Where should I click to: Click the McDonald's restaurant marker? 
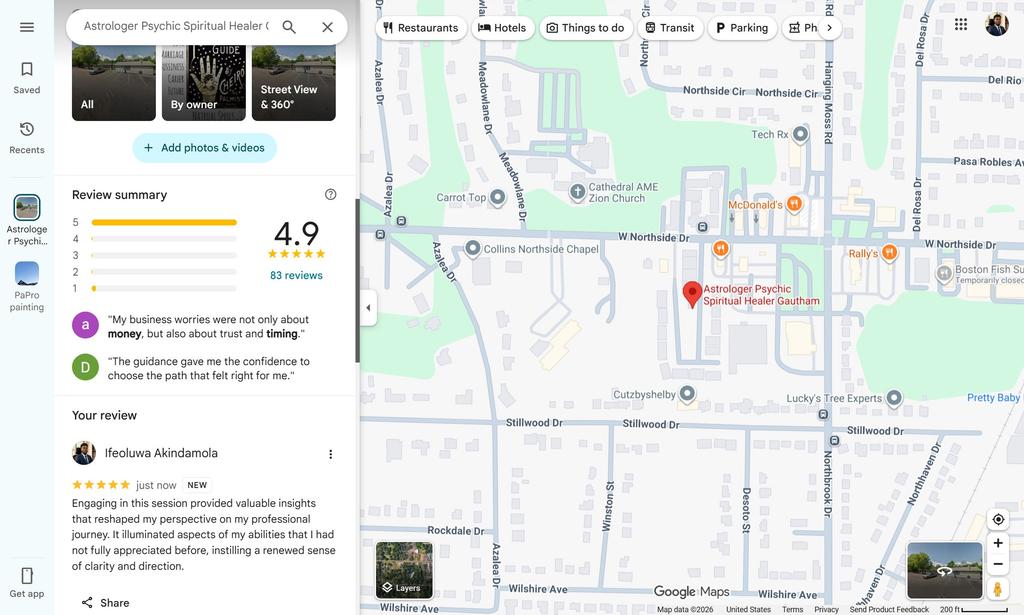coord(793,204)
